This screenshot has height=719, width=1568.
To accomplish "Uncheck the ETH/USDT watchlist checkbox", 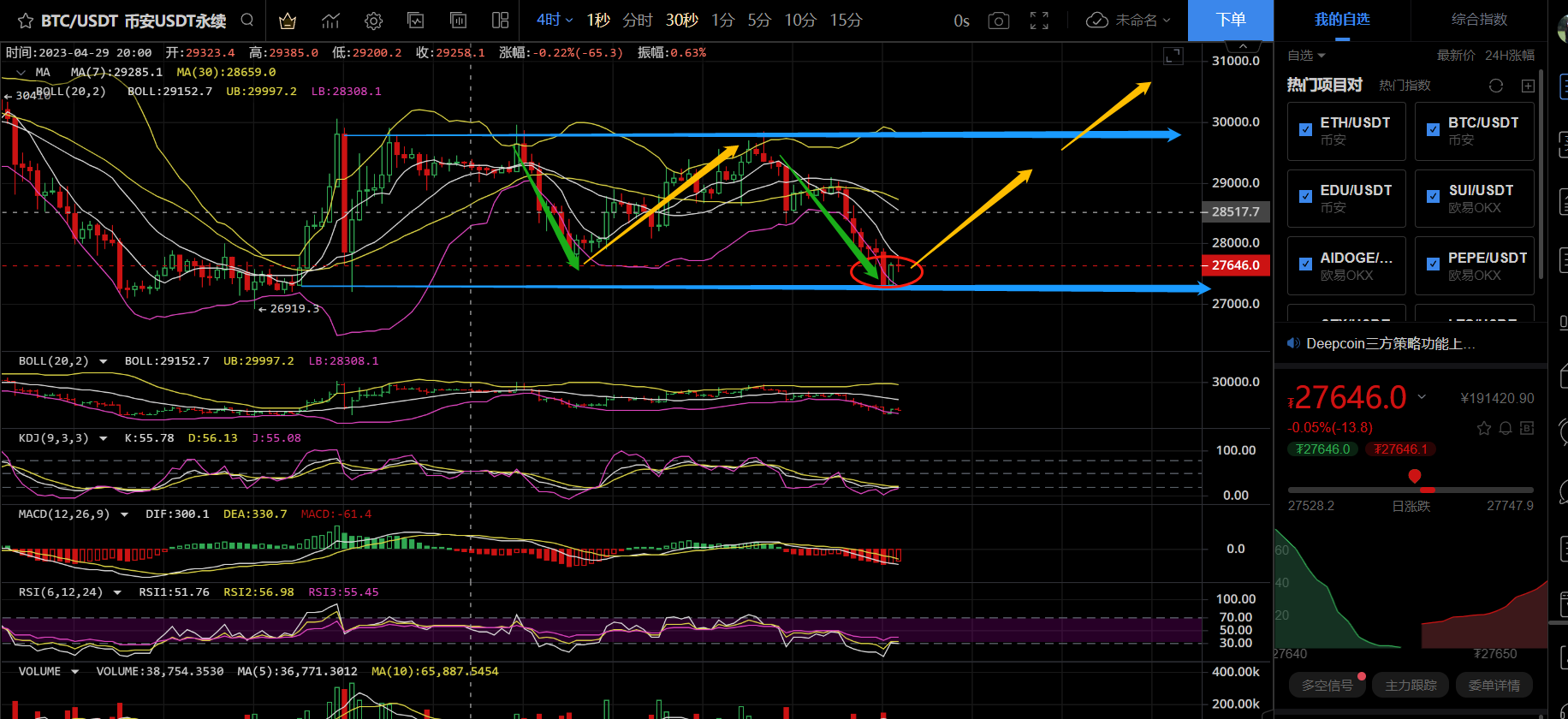I will (1305, 130).
